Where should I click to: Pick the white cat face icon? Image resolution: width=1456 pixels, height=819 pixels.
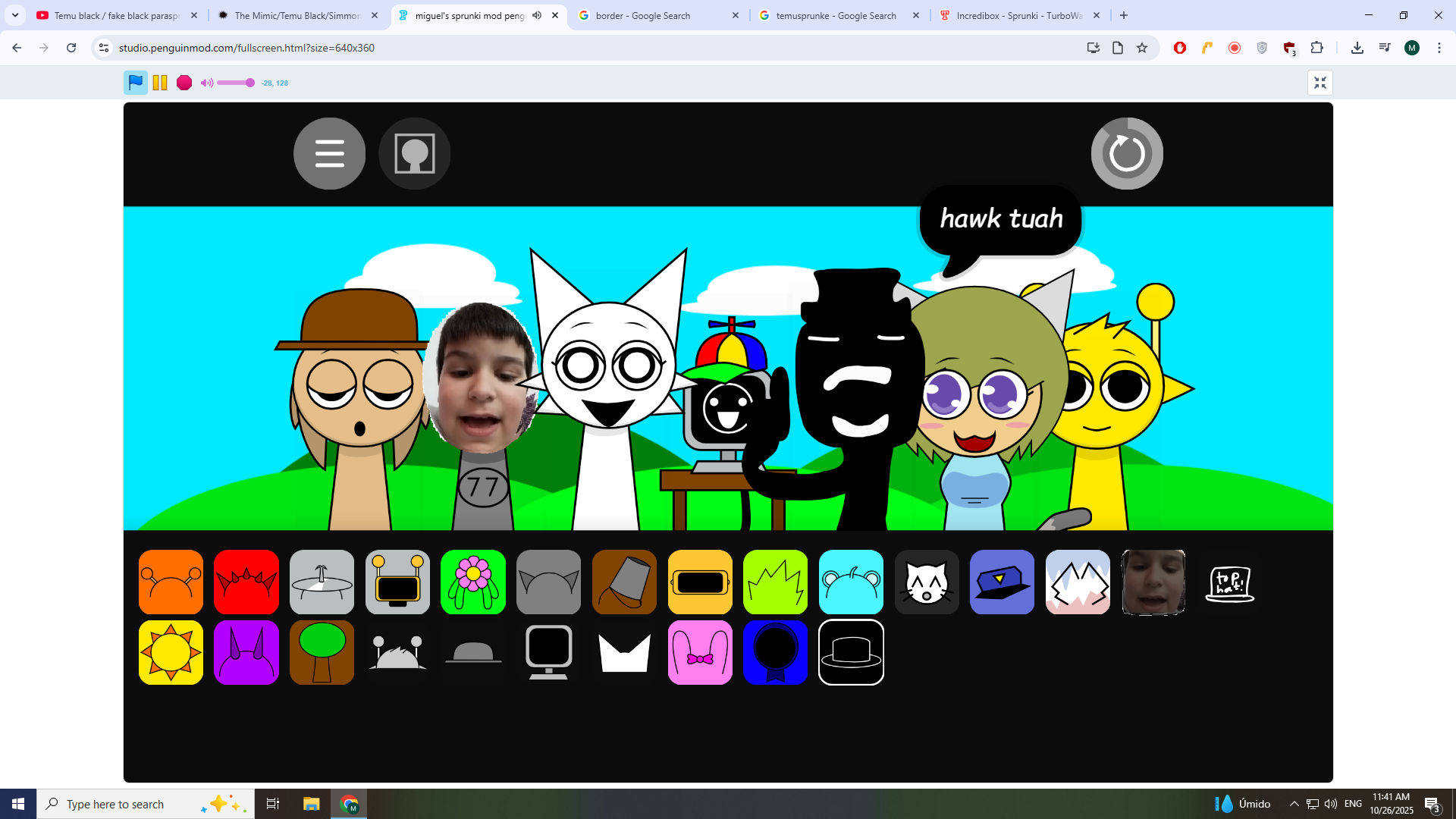click(927, 582)
